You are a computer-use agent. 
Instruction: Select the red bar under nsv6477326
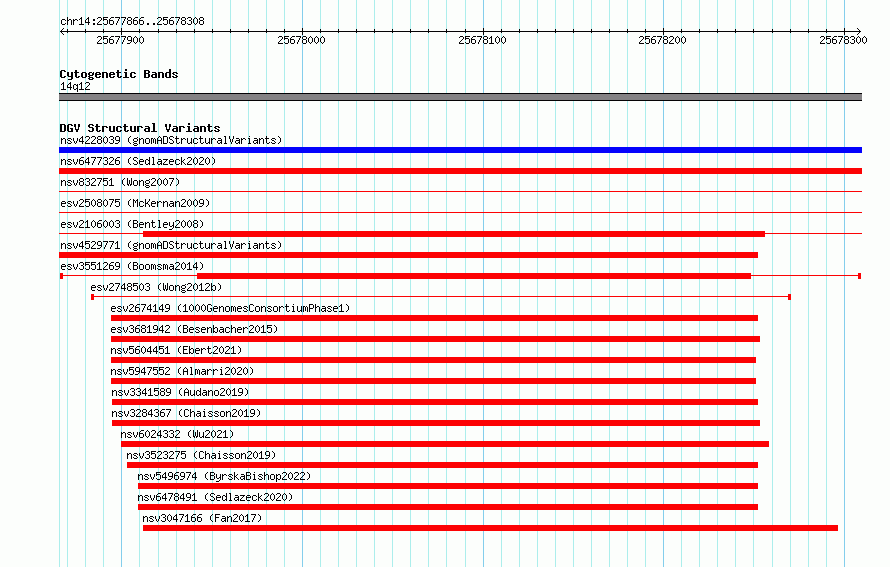pos(460,171)
